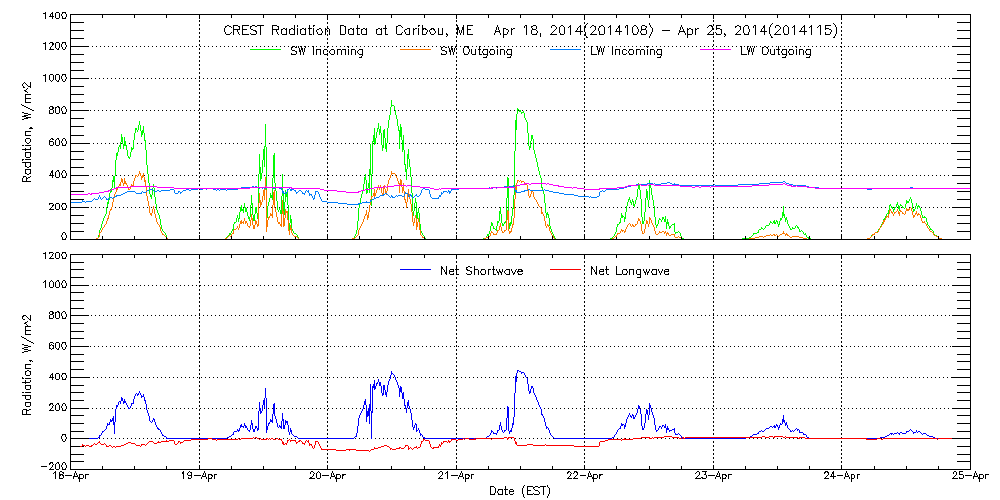Click the SW Outgoing legend label
1000x500 pixels.
(x=476, y=51)
